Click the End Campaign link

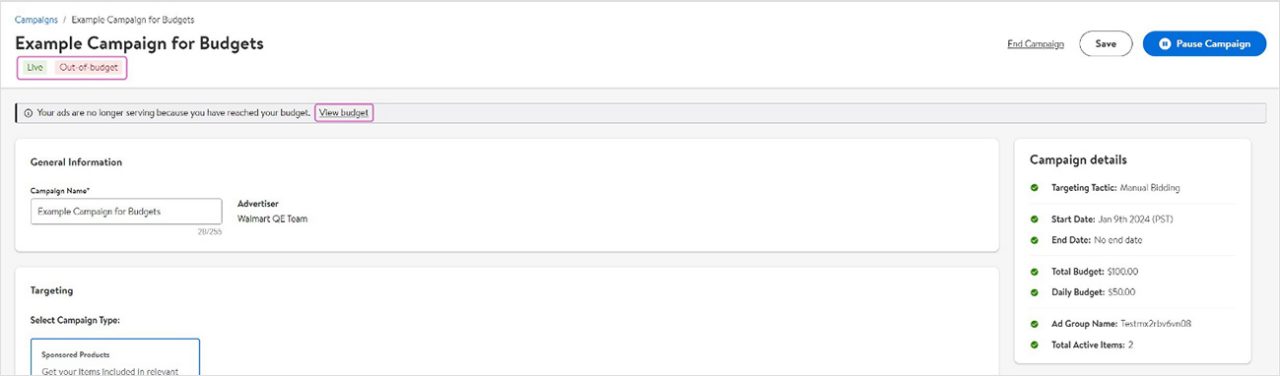[x=1035, y=44]
